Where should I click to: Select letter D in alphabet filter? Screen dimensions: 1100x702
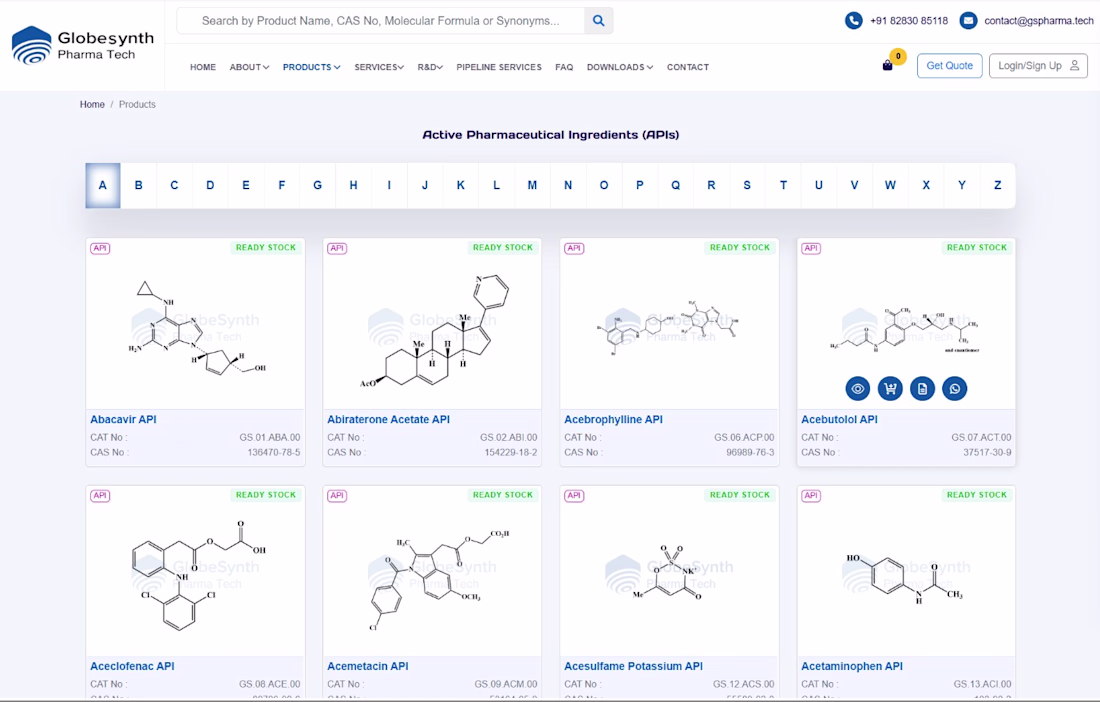tap(210, 186)
